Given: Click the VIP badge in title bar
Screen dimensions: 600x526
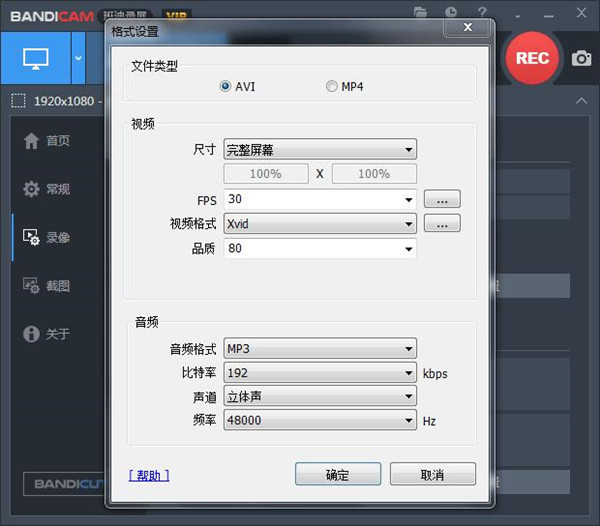Looking at the screenshot, I should (176, 15).
